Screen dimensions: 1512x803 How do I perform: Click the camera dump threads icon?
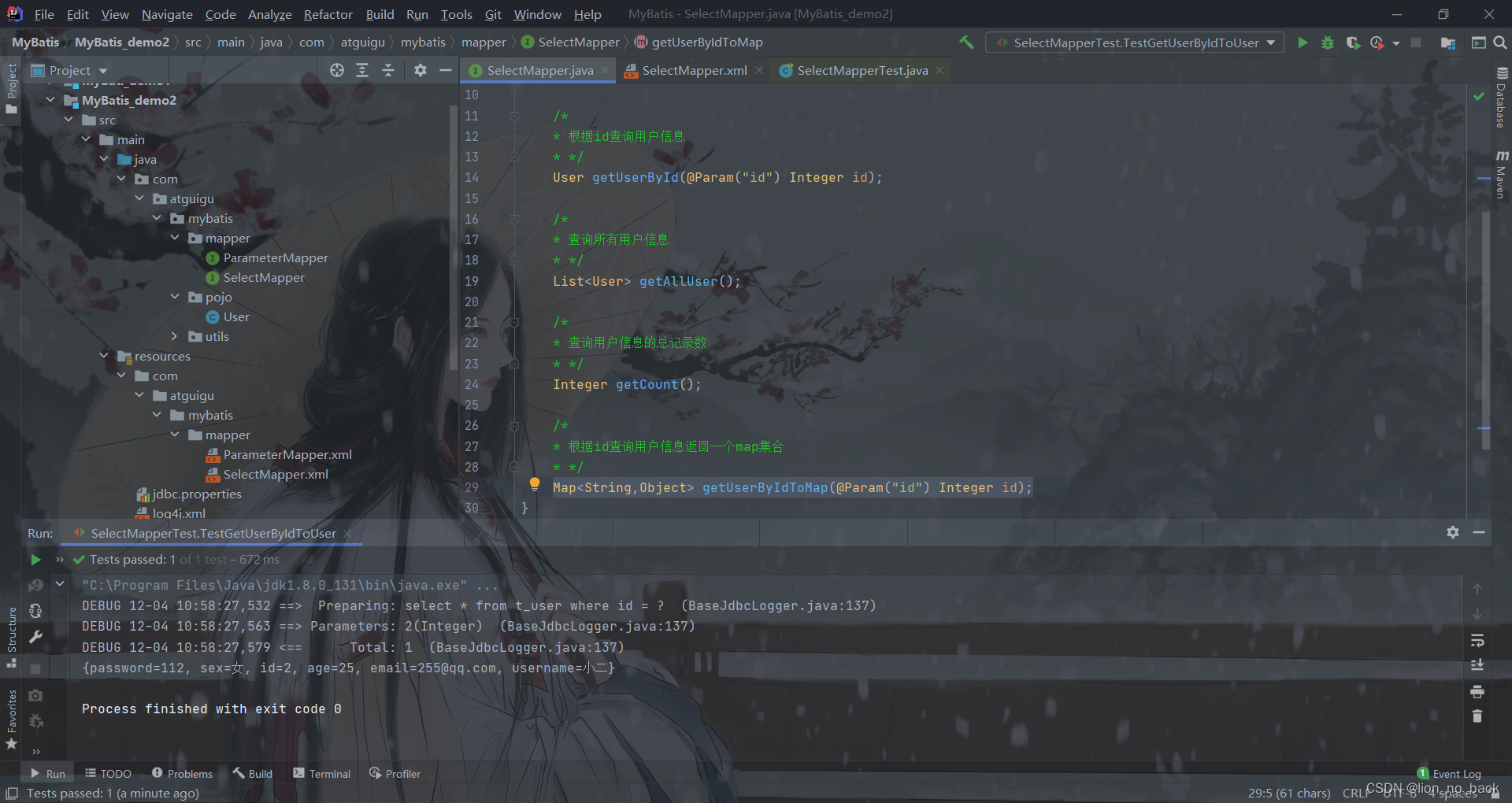[x=35, y=696]
